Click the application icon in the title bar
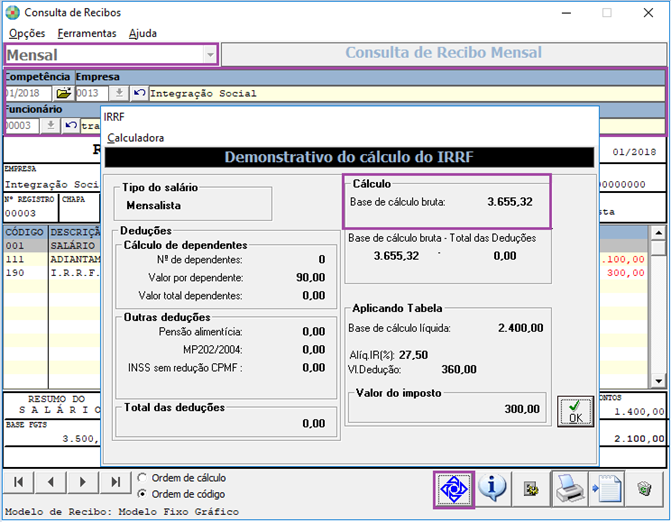The height and width of the screenshot is (522, 671). coord(12,12)
